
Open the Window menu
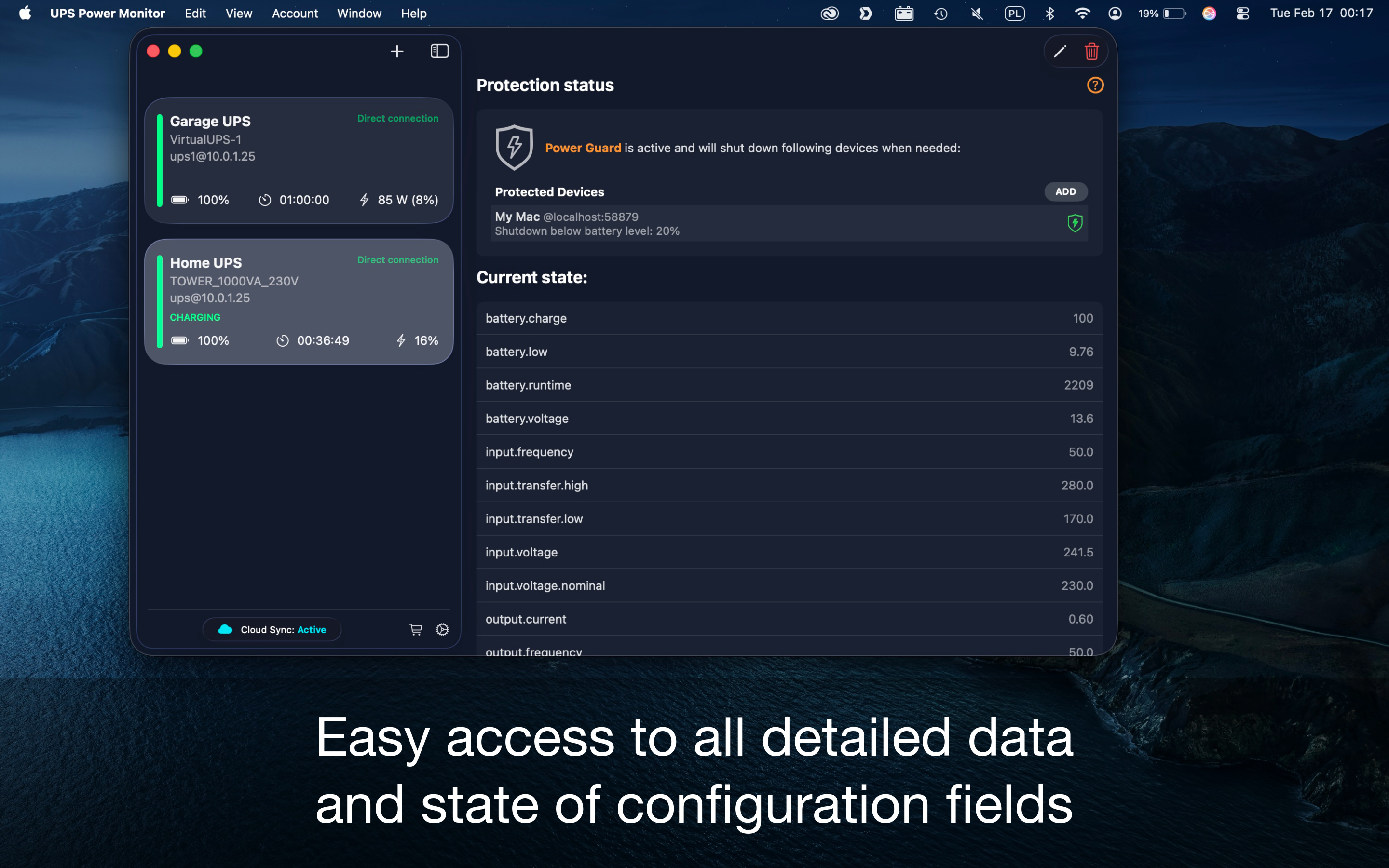pos(359,13)
